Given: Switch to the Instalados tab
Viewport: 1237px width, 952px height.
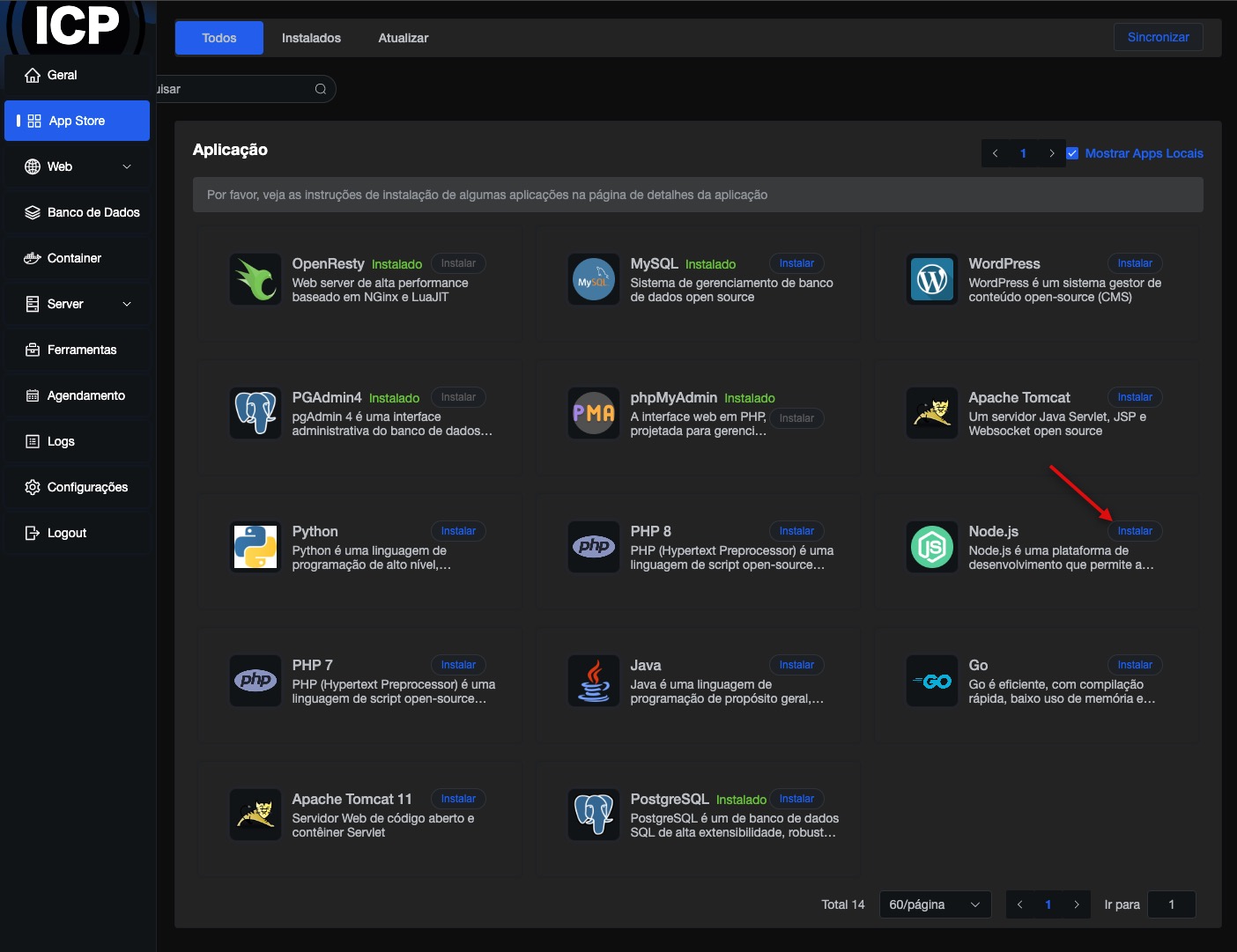Looking at the screenshot, I should [311, 38].
